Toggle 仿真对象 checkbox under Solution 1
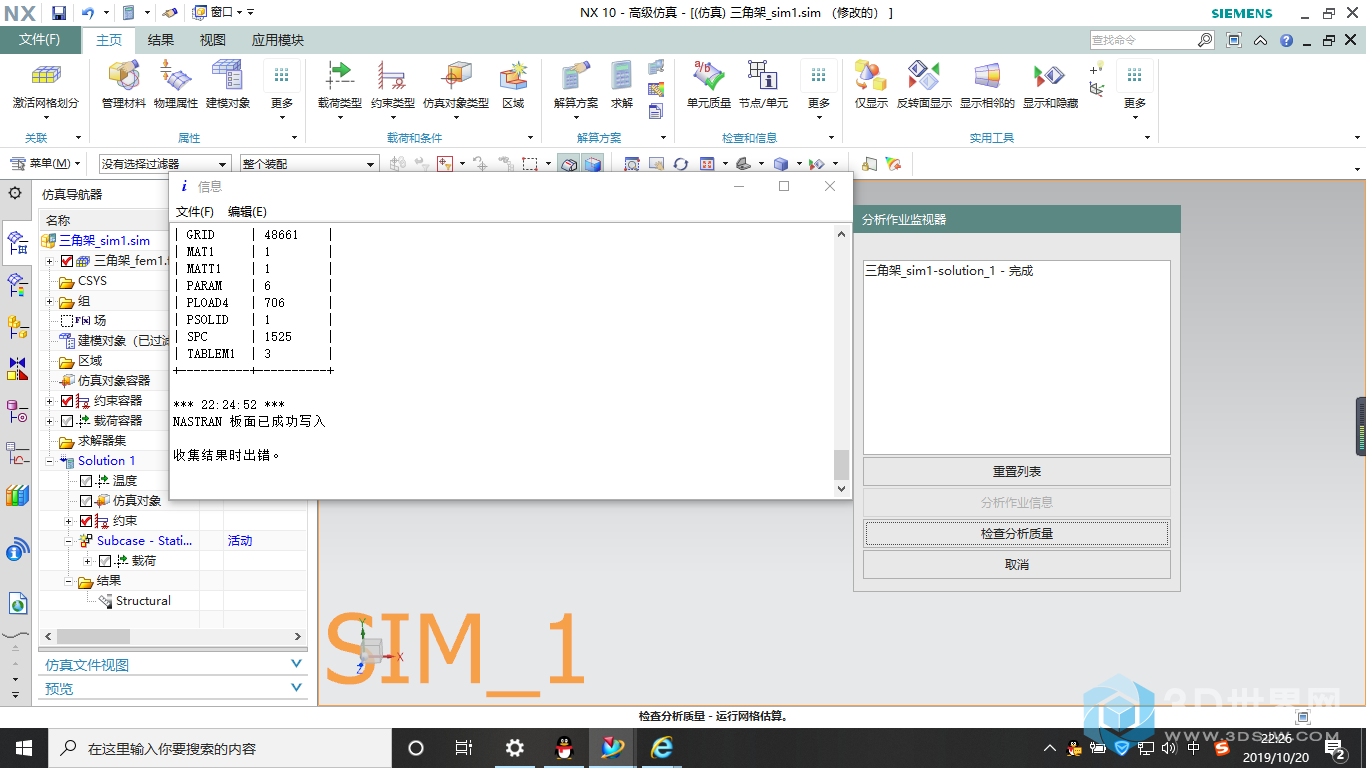 86,501
